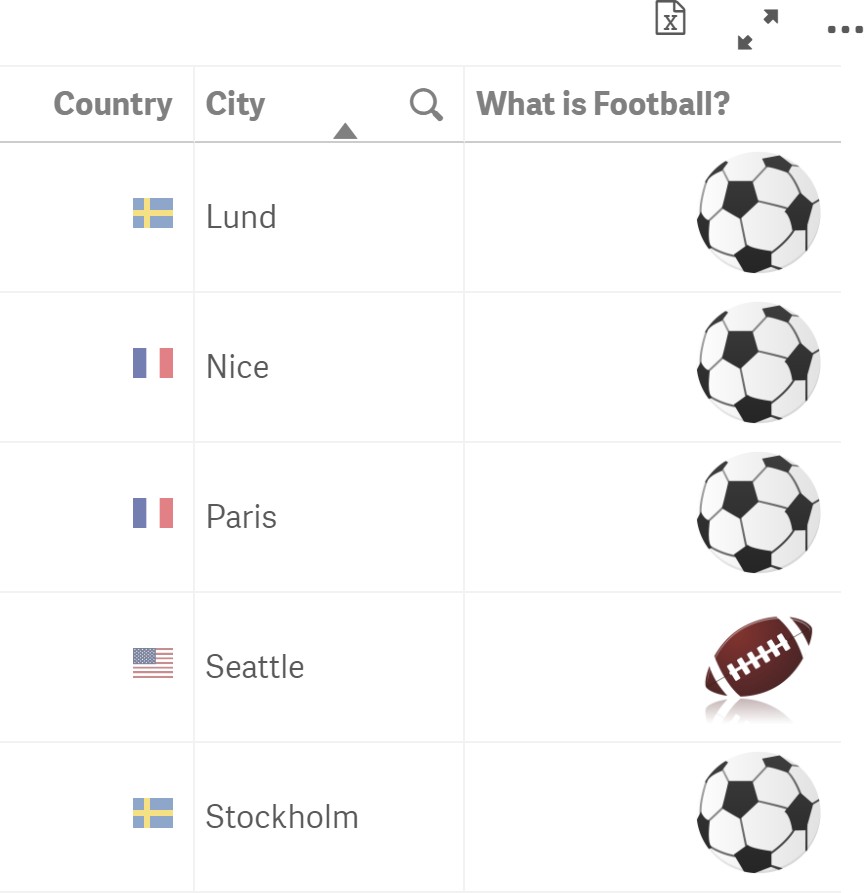Select the France flag beside Nice
The image size is (864, 893).
[153, 363]
